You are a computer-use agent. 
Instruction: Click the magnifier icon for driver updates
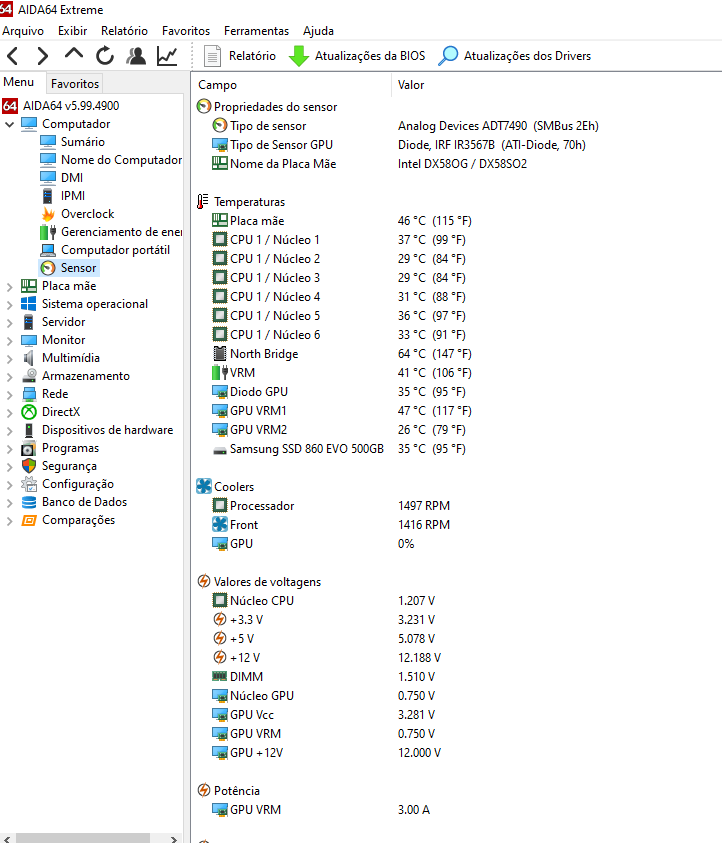click(448, 55)
